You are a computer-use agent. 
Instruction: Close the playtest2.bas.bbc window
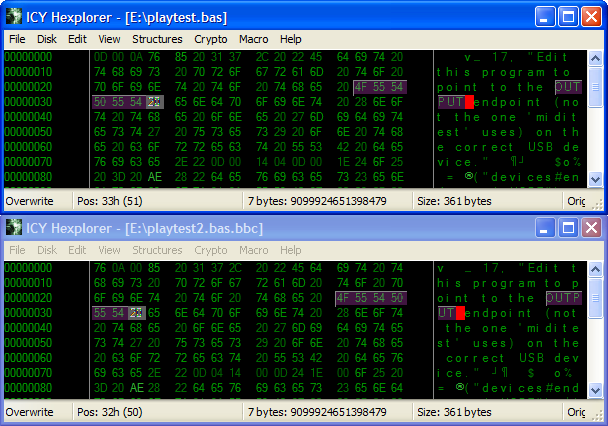tap(591, 228)
